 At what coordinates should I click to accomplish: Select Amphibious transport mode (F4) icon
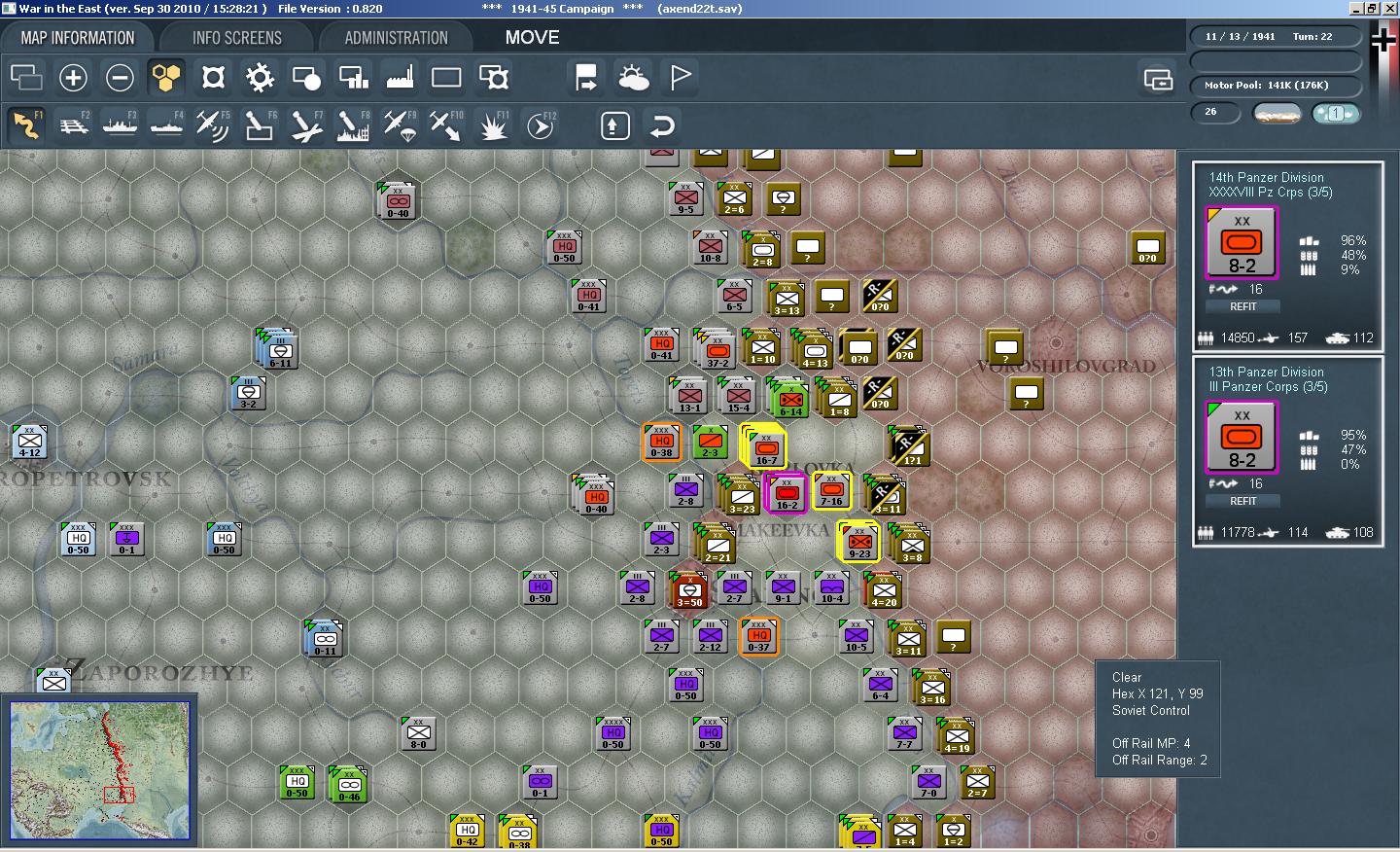(167, 125)
